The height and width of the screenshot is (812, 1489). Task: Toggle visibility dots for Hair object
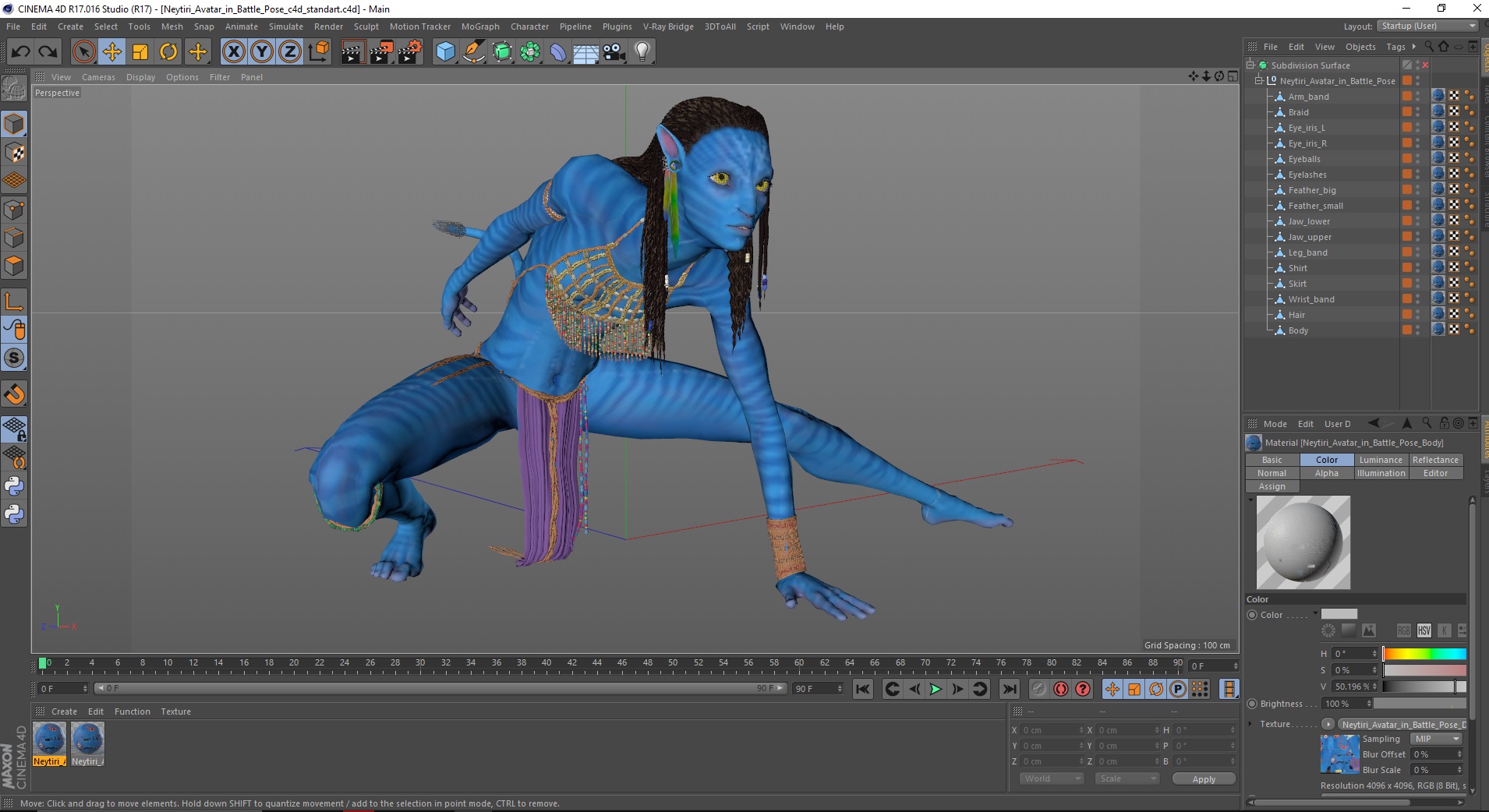click(1417, 315)
